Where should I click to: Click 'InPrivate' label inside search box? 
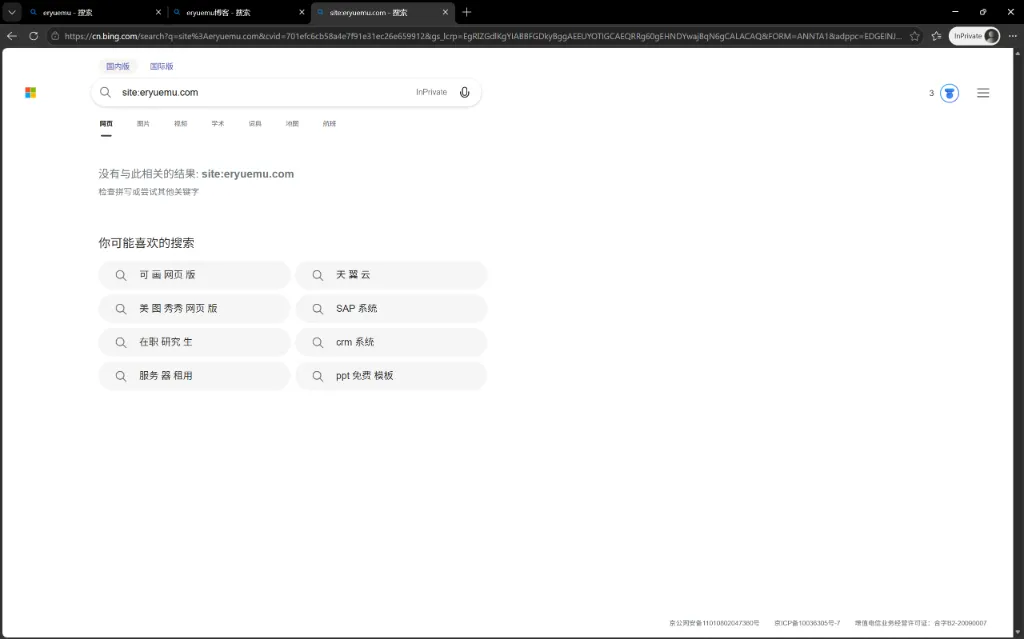click(x=432, y=92)
